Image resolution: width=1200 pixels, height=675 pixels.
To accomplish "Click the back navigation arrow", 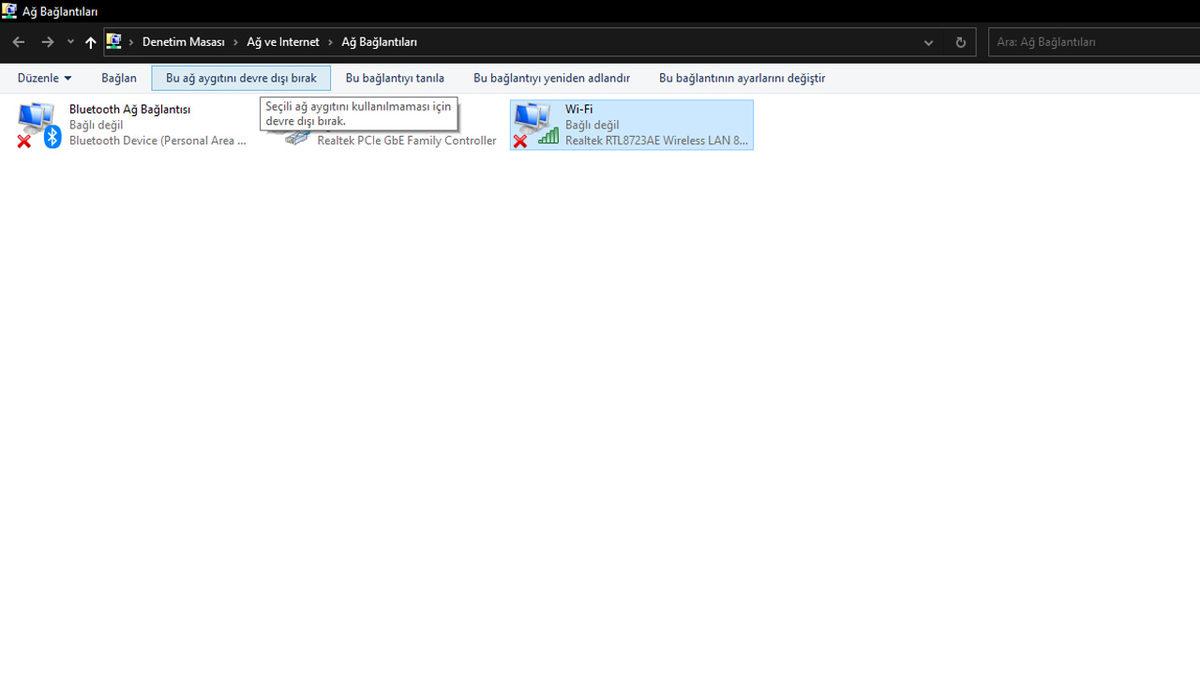I will tap(18, 42).
